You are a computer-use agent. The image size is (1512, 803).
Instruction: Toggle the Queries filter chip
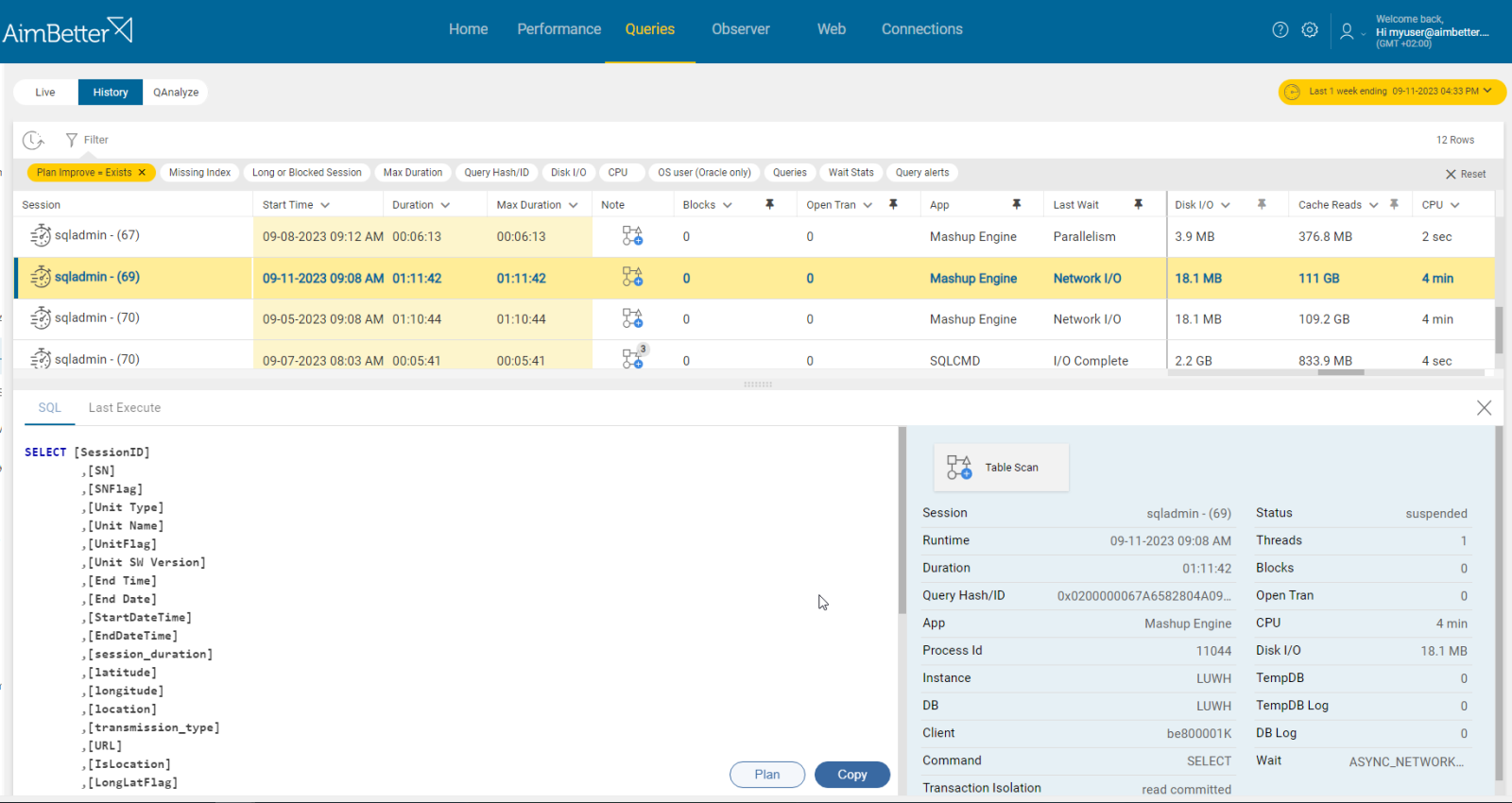coord(790,173)
